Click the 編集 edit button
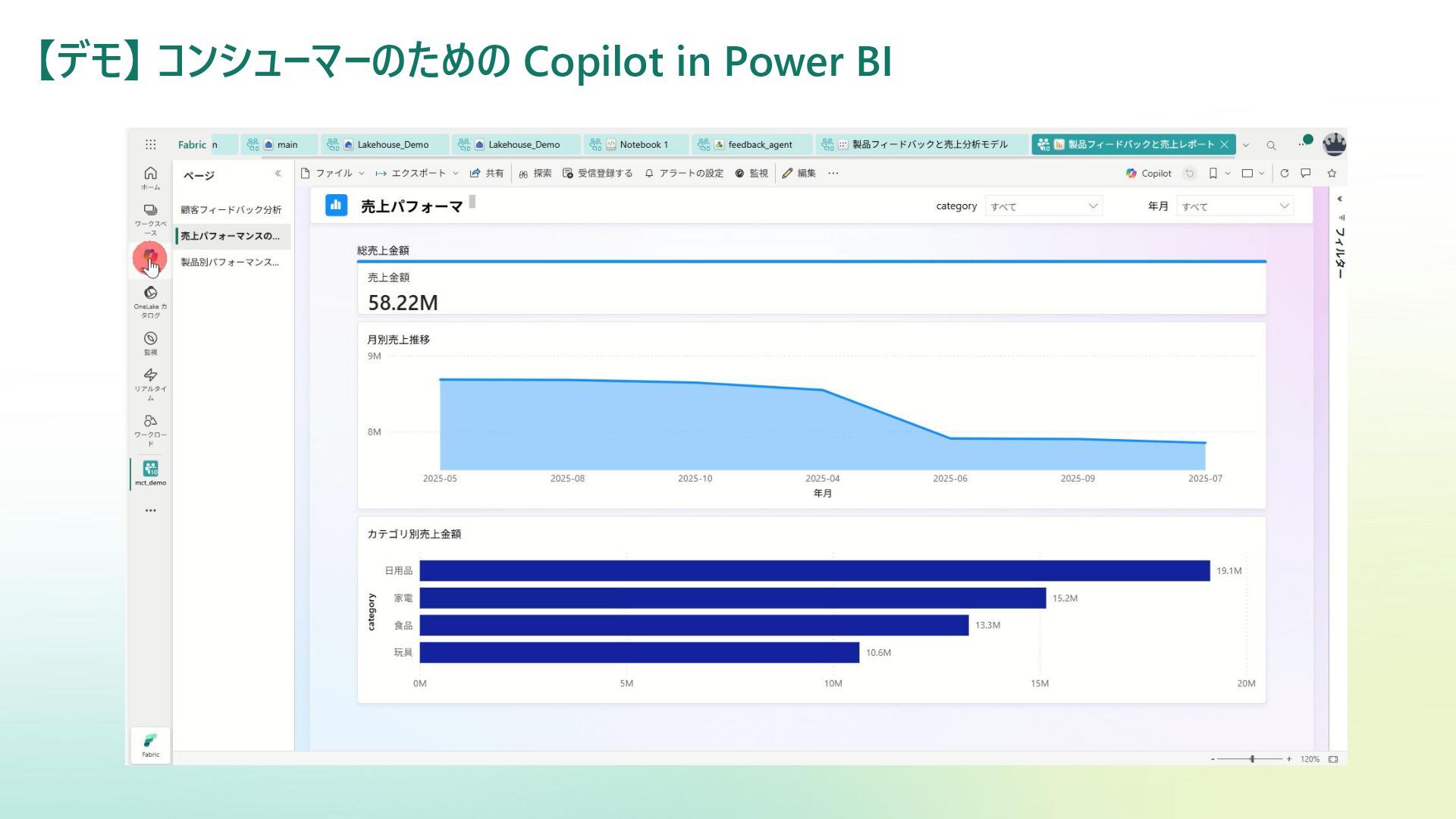 [799, 174]
